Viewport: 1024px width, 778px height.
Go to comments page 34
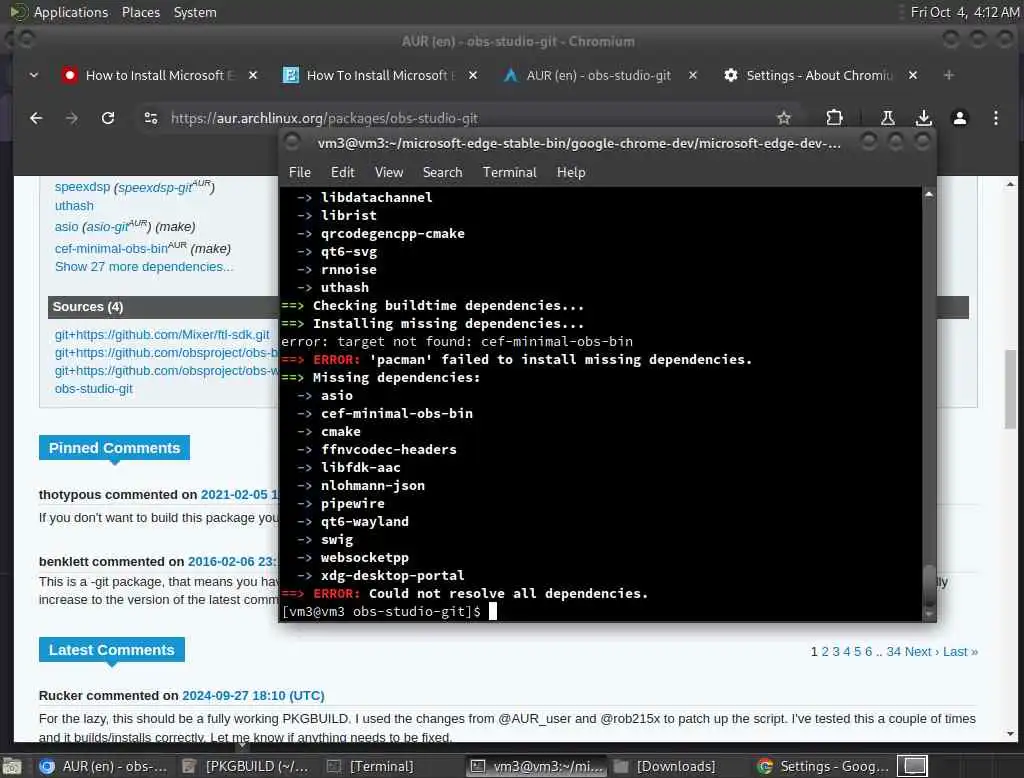point(893,651)
